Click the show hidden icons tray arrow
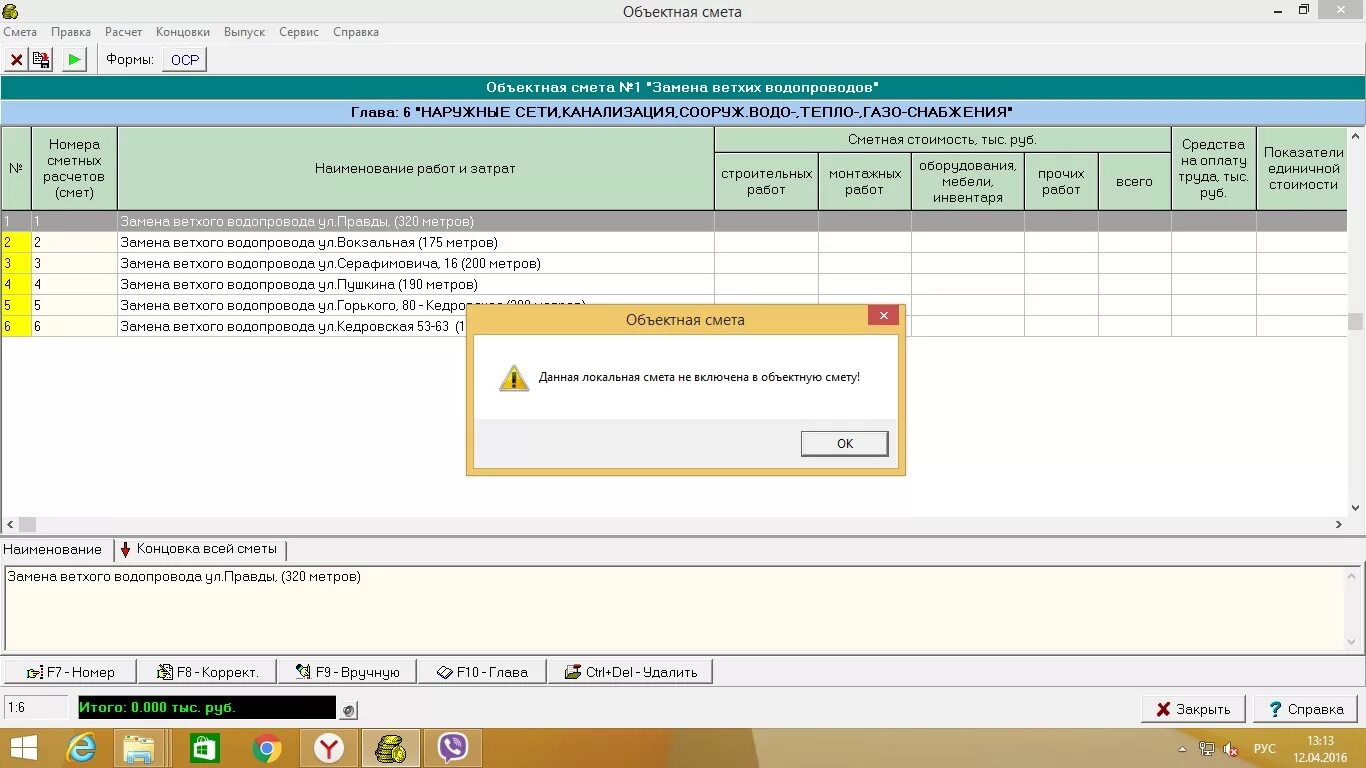Image resolution: width=1366 pixels, height=768 pixels. click(x=1182, y=749)
